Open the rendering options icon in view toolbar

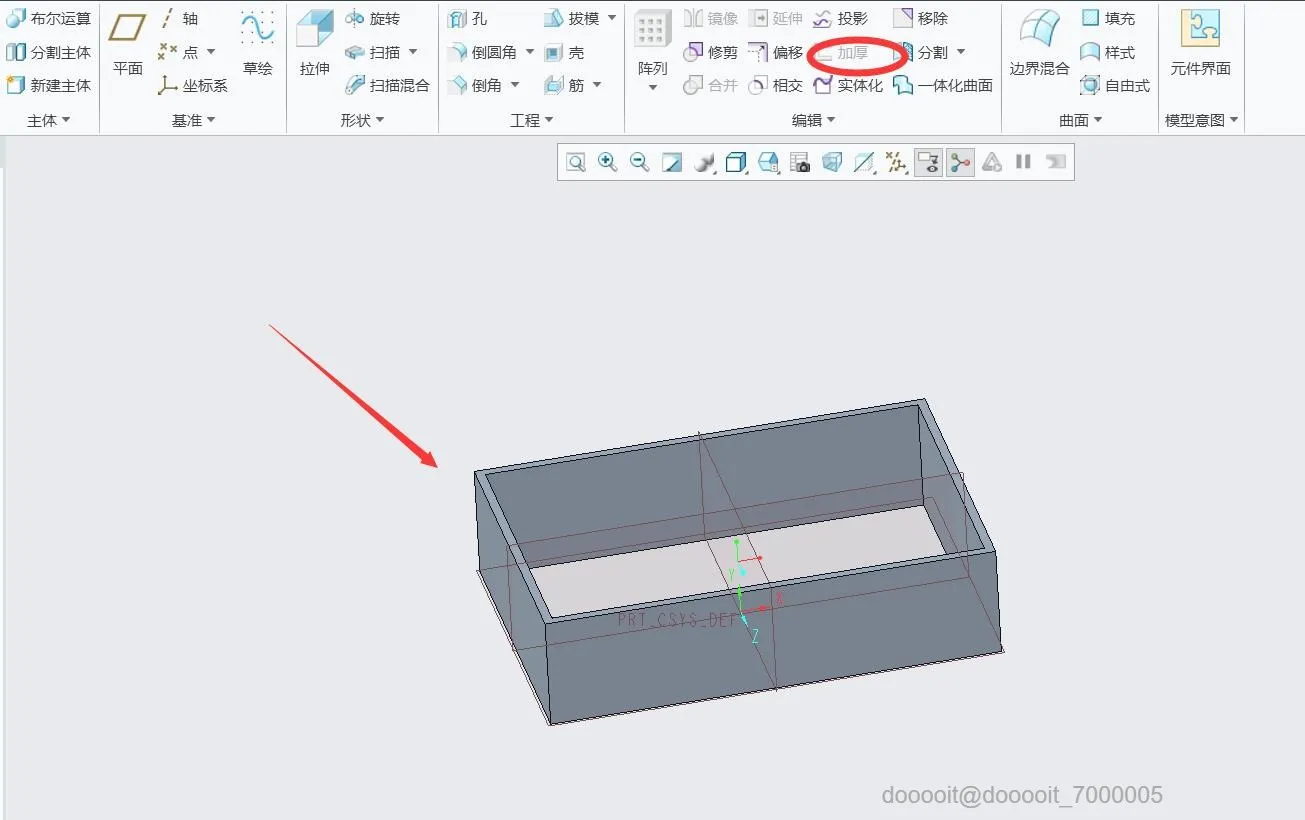click(x=705, y=162)
